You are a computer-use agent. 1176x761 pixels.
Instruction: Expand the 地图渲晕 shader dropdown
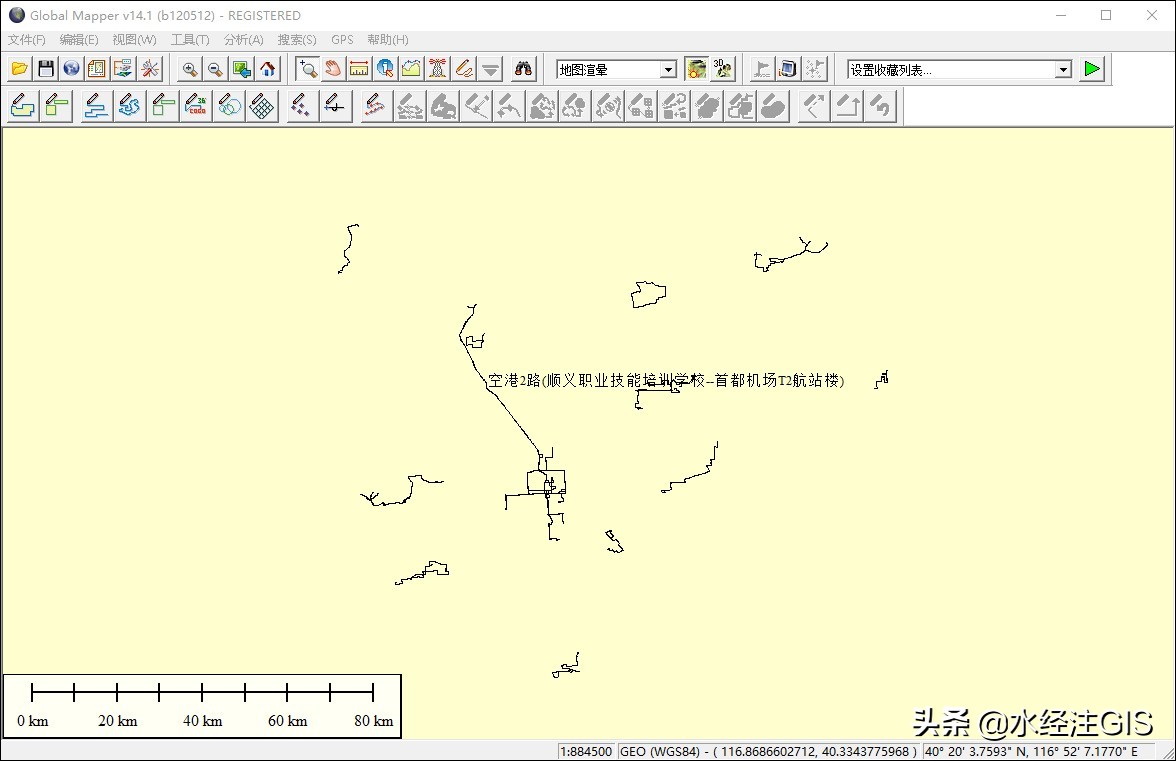click(x=669, y=70)
